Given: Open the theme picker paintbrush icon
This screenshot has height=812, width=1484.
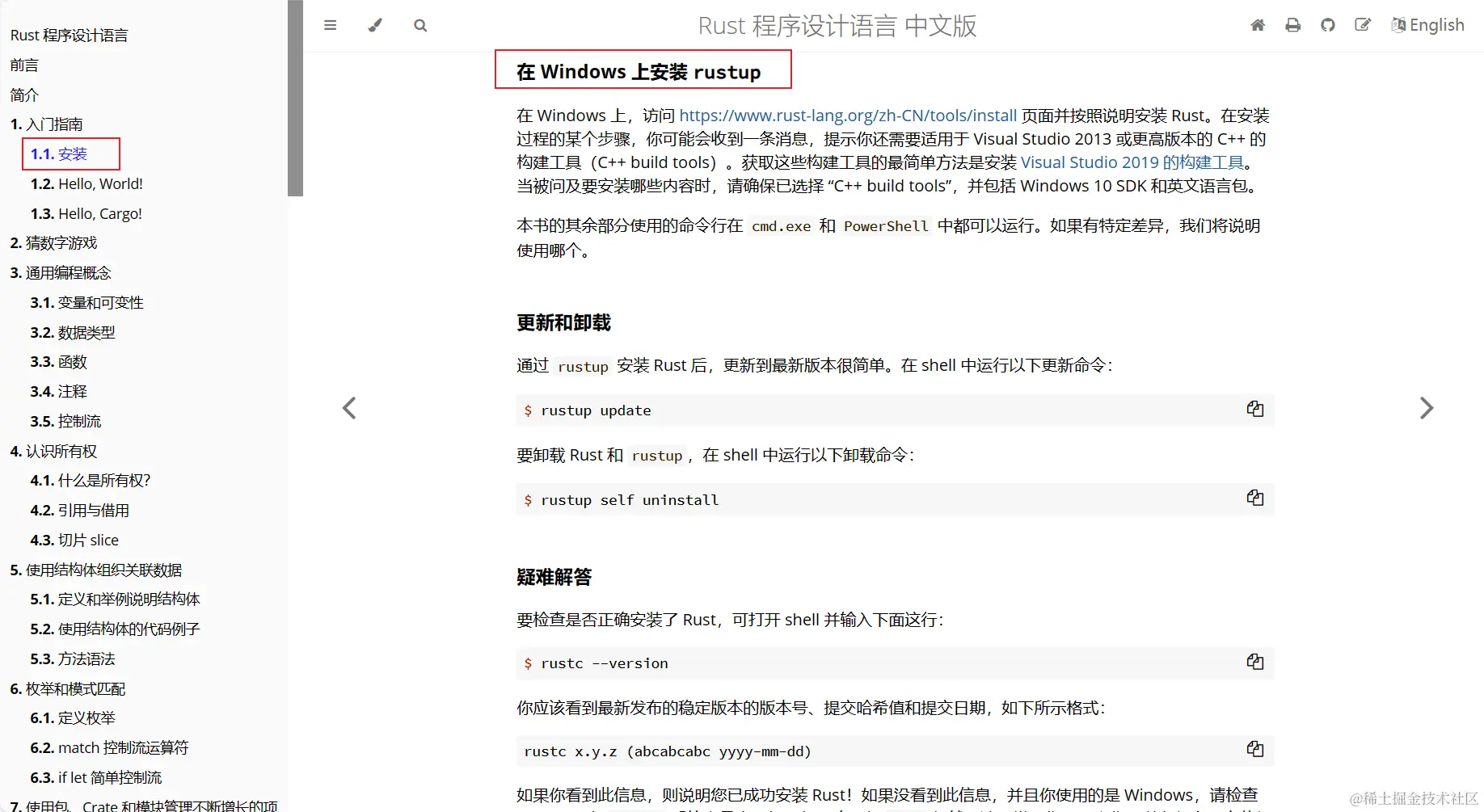Looking at the screenshot, I should point(375,25).
